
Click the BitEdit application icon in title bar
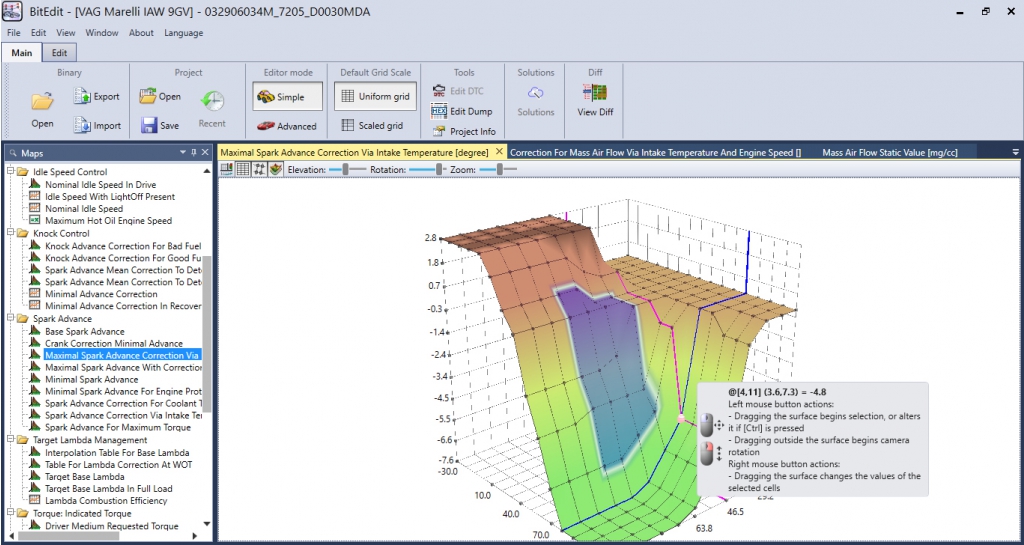pos(12,11)
